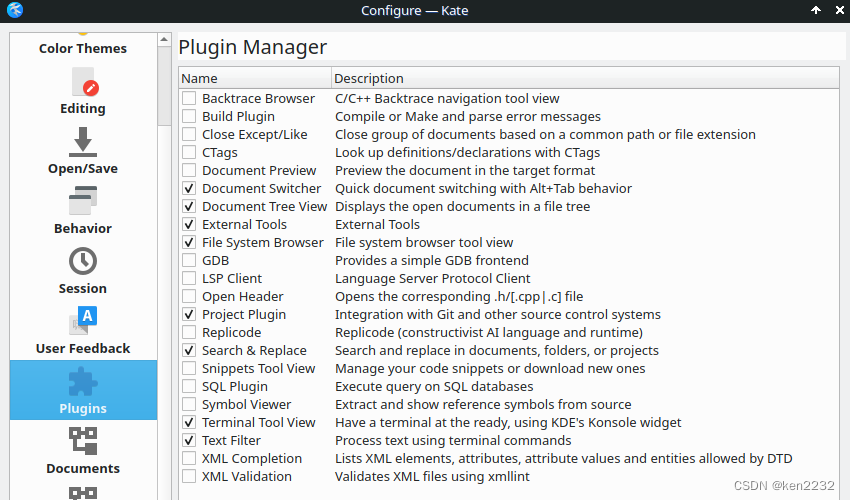Viewport: 850px width, 500px height.
Task: Enable the Backtrace Browser plugin checkbox
Action: pyautogui.click(x=189, y=98)
